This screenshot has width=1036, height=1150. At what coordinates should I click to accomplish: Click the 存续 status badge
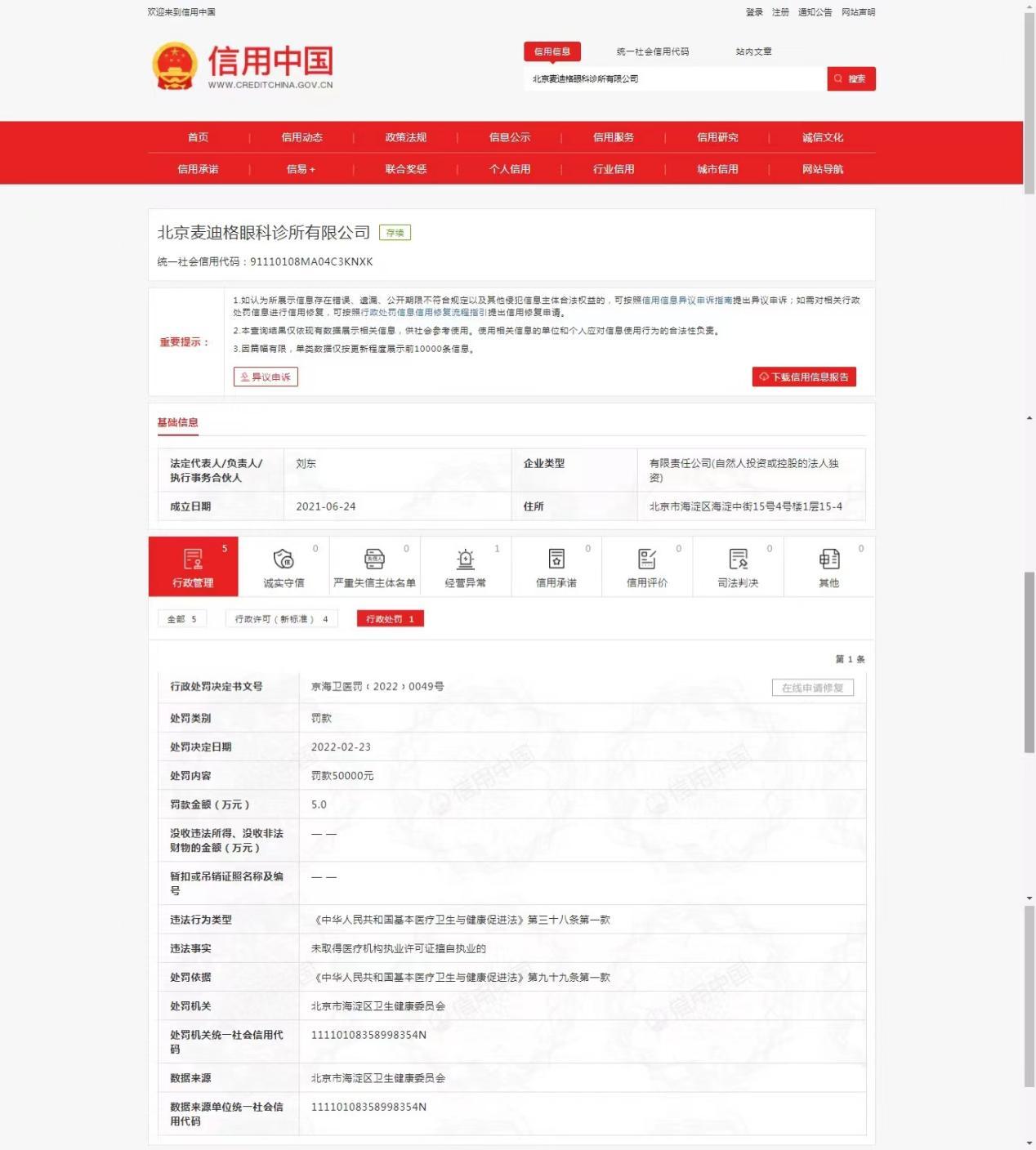[x=395, y=233]
